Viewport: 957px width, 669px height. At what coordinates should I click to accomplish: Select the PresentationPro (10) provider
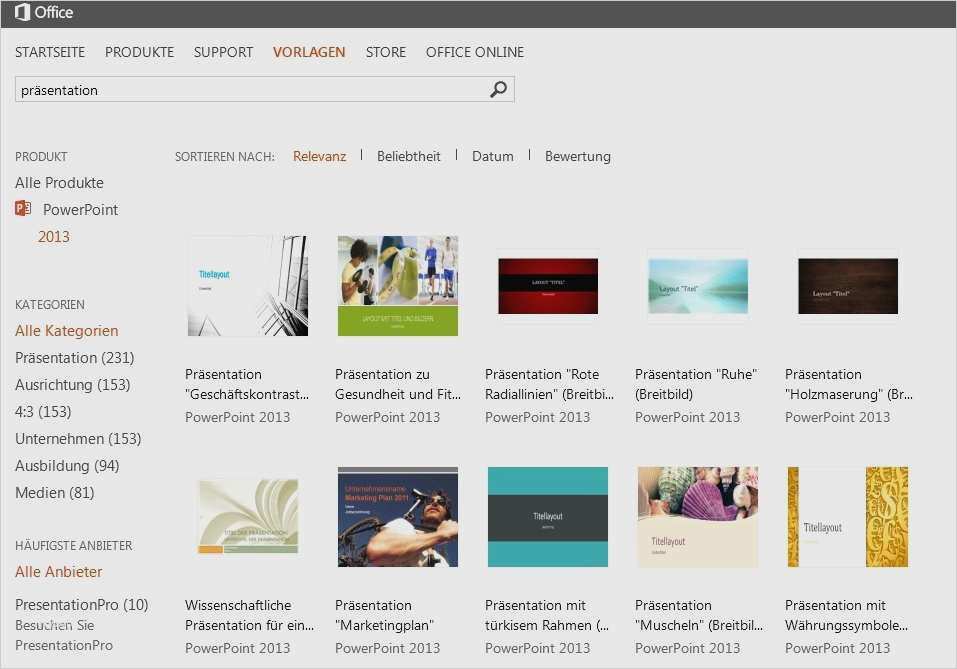click(81, 605)
